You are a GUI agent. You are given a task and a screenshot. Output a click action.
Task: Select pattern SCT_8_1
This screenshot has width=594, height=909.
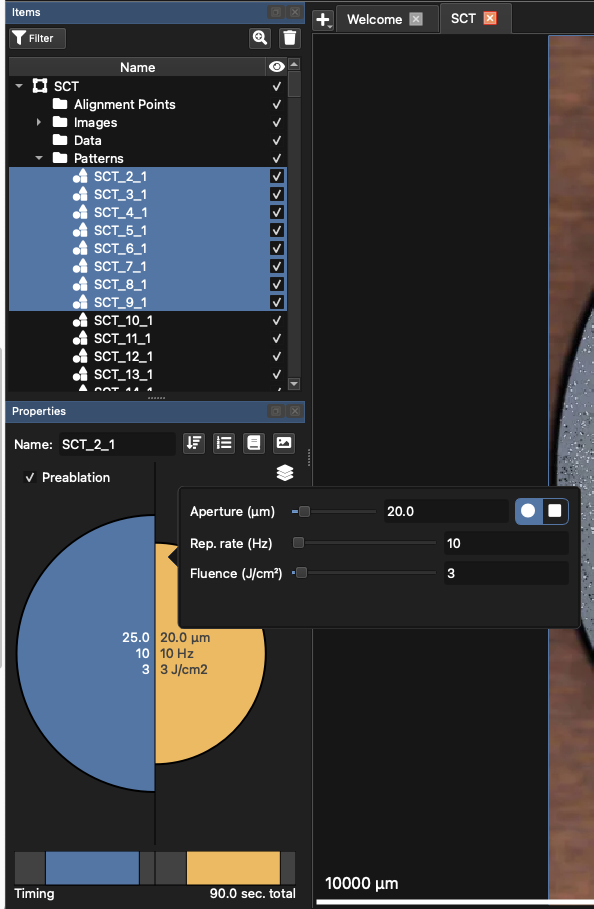tap(121, 284)
